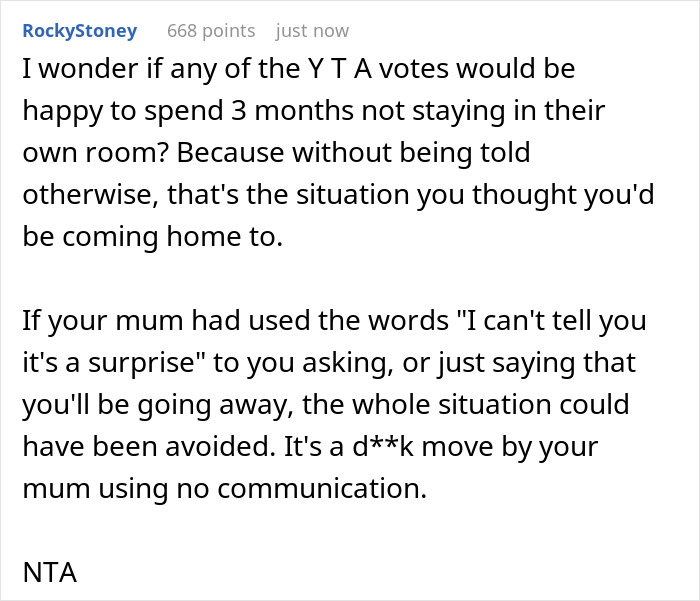Click the 668 points score
This screenshot has width=700, height=601.
211,31
